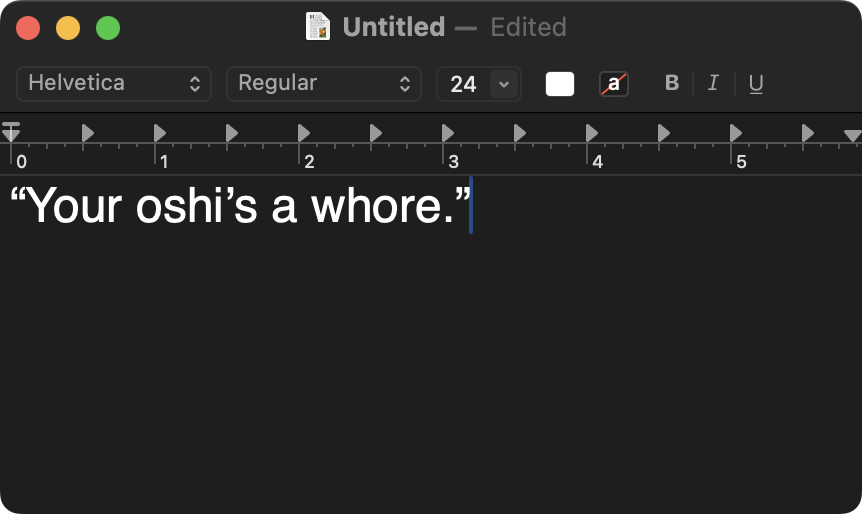Viewport: 862px width, 514px height.
Task: Click the document proxy icon beside Untitled
Action: [x=318, y=26]
